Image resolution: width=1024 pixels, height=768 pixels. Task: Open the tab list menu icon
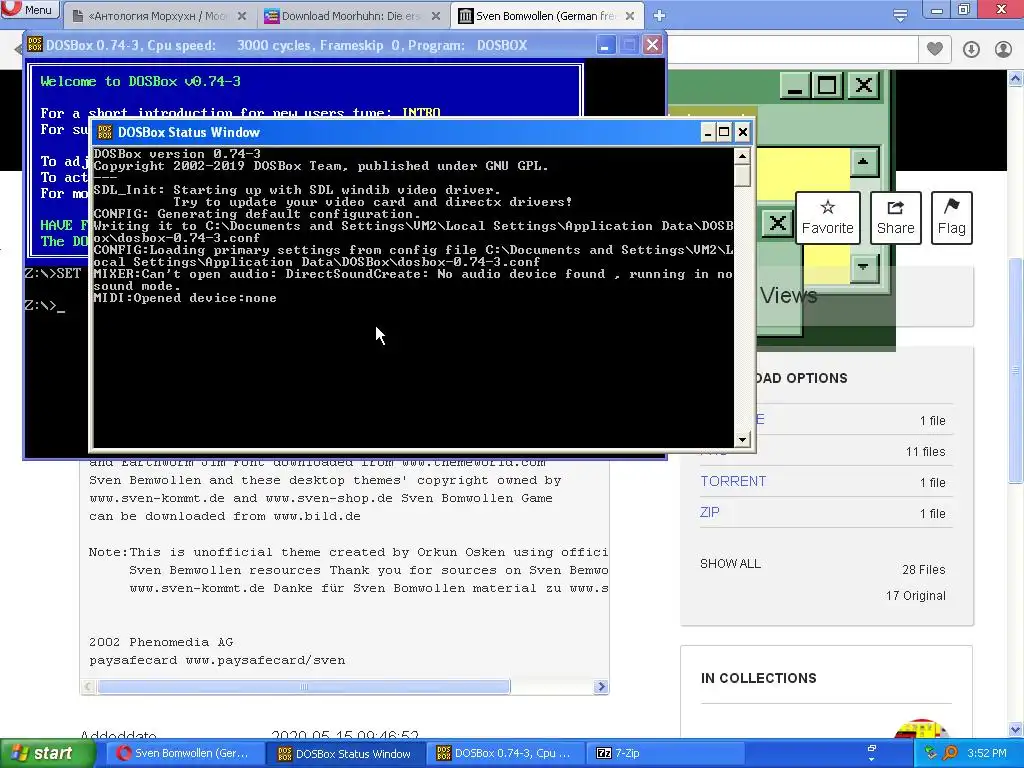point(900,15)
